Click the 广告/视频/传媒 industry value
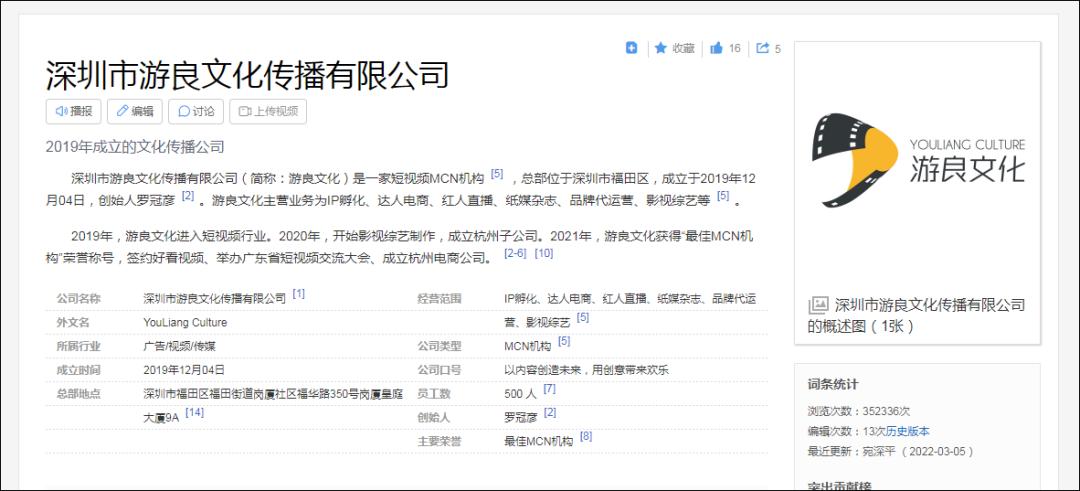This screenshot has width=1080, height=491. [179, 346]
